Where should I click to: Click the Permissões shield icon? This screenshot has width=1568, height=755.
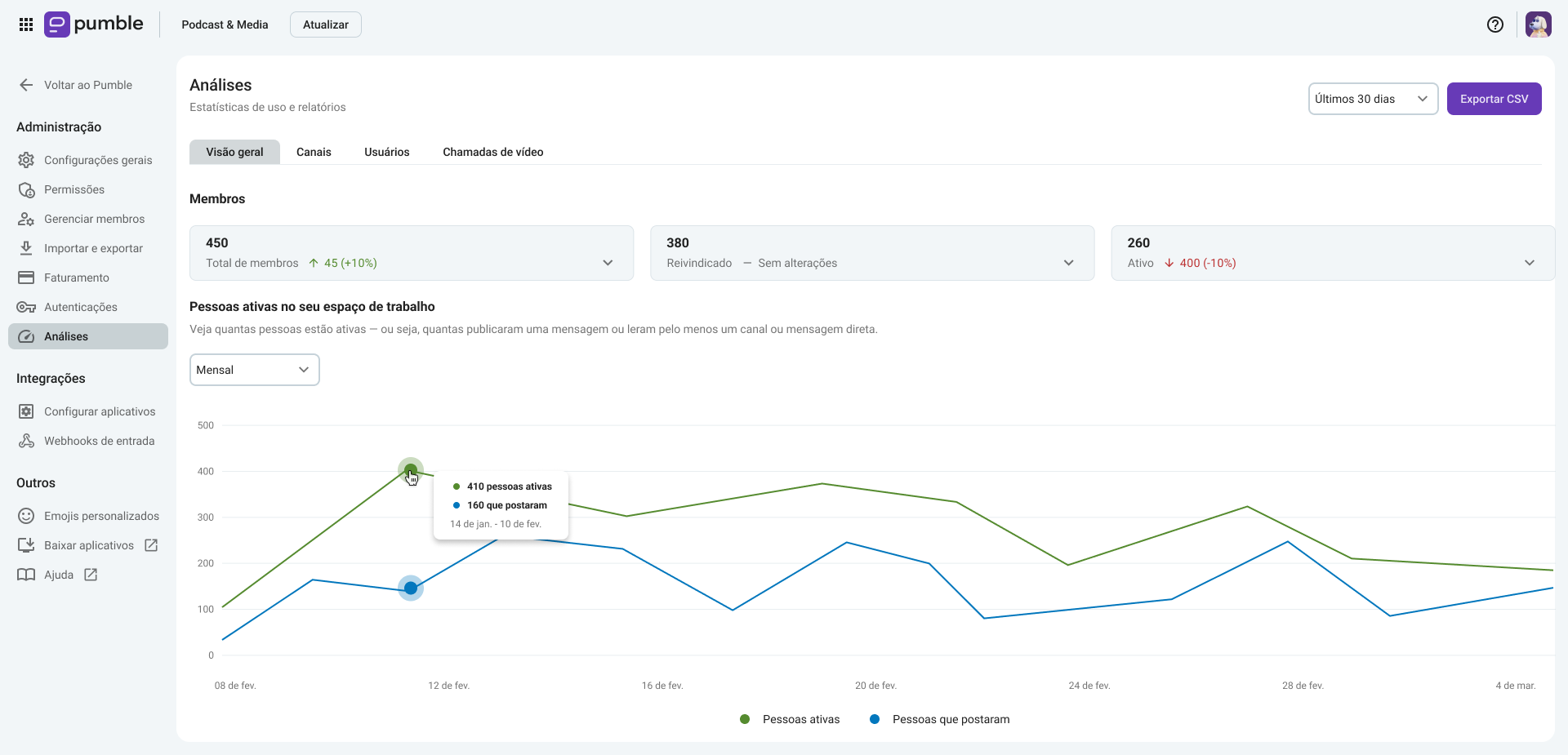[26, 189]
